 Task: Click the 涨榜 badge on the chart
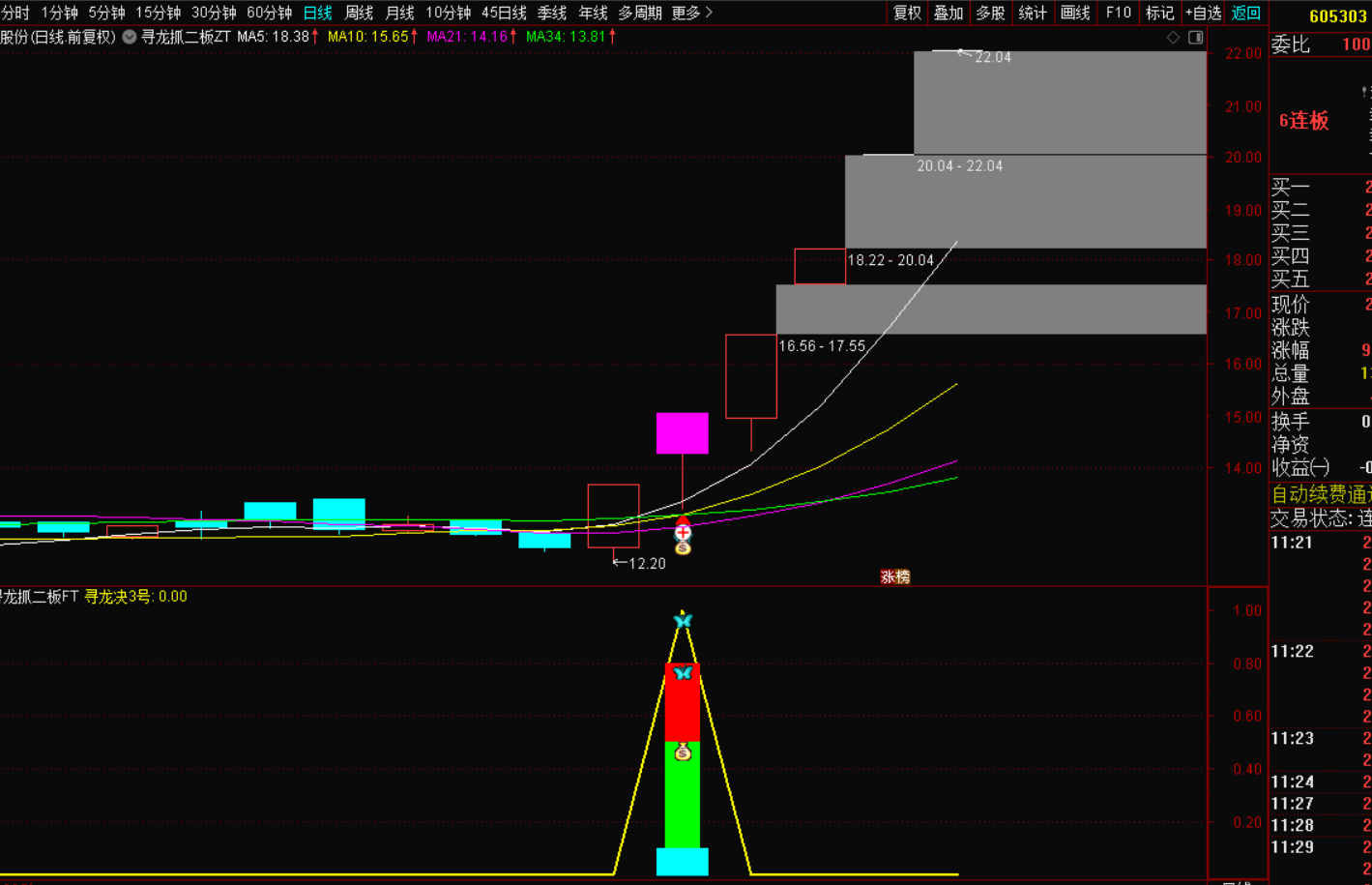coord(895,576)
